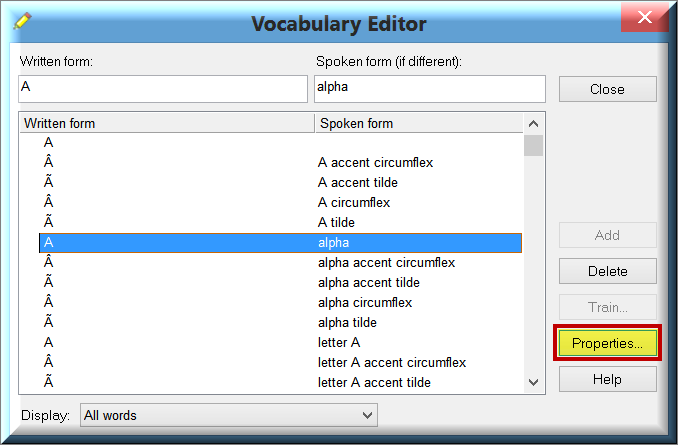The image size is (678, 445).
Task: Click into the Spoken form text field
Action: [x=430, y=89]
